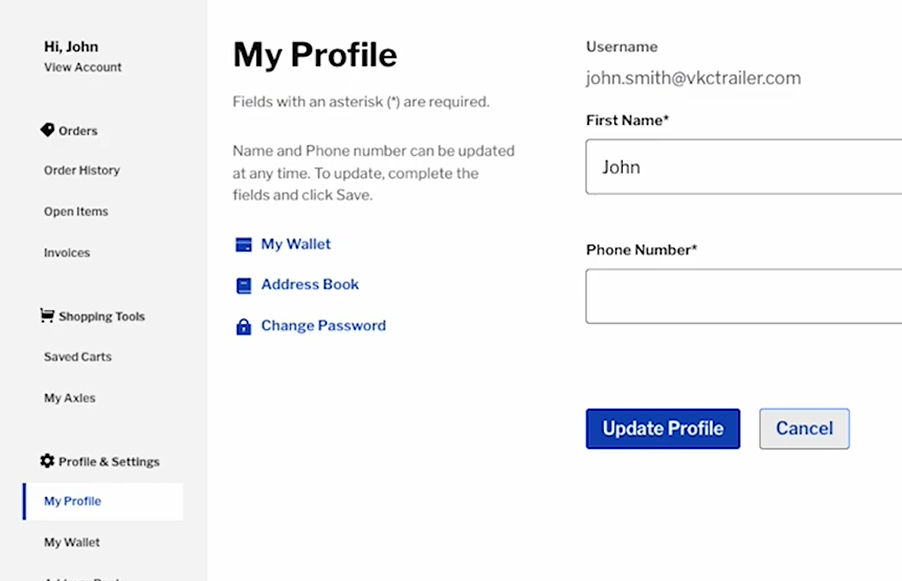Follow the Address Book text link

(310, 284)
